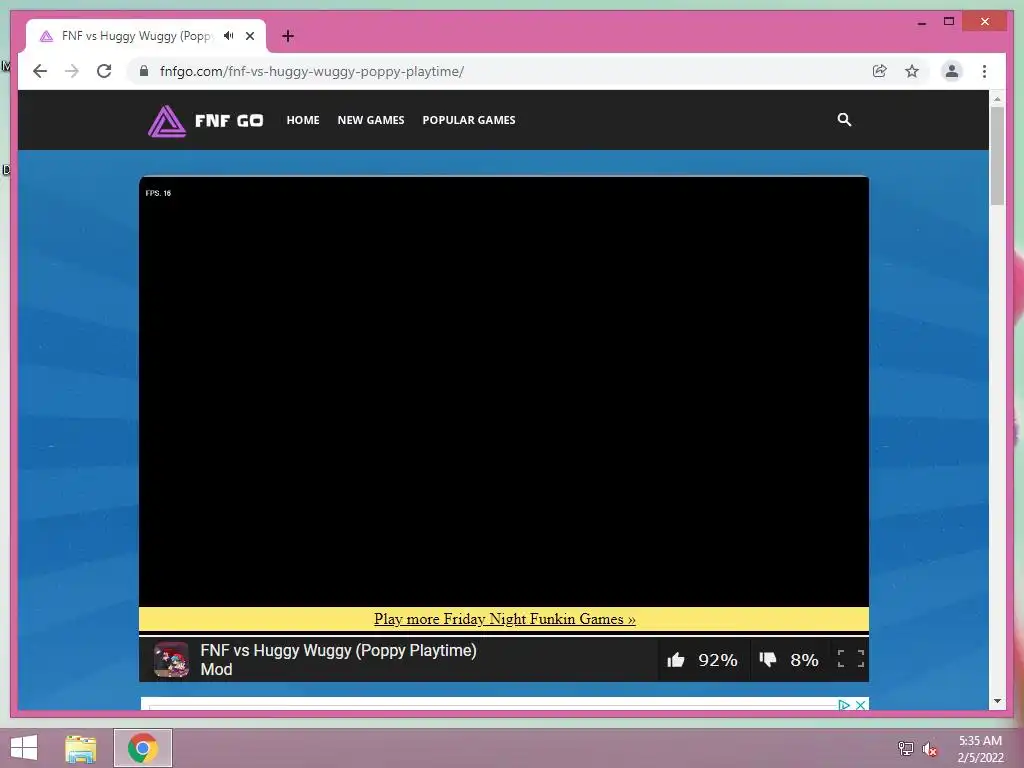Bookmark this tab with the star
This screenshot has width=1024, height=768.
point(912,71)
